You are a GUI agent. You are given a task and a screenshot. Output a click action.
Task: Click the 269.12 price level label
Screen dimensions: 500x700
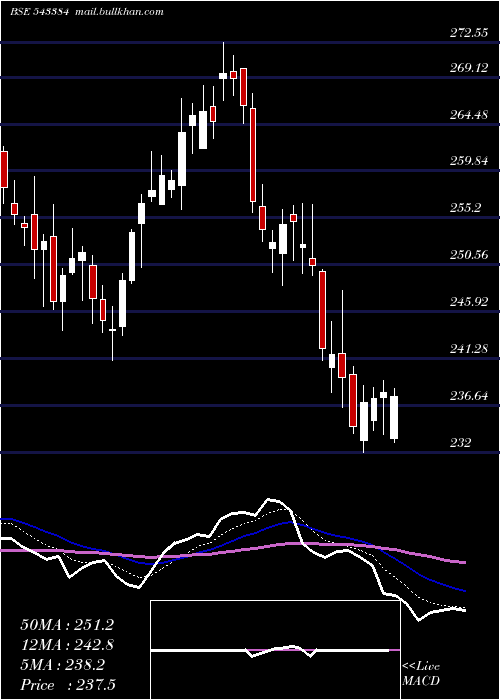tap(469, 68)
